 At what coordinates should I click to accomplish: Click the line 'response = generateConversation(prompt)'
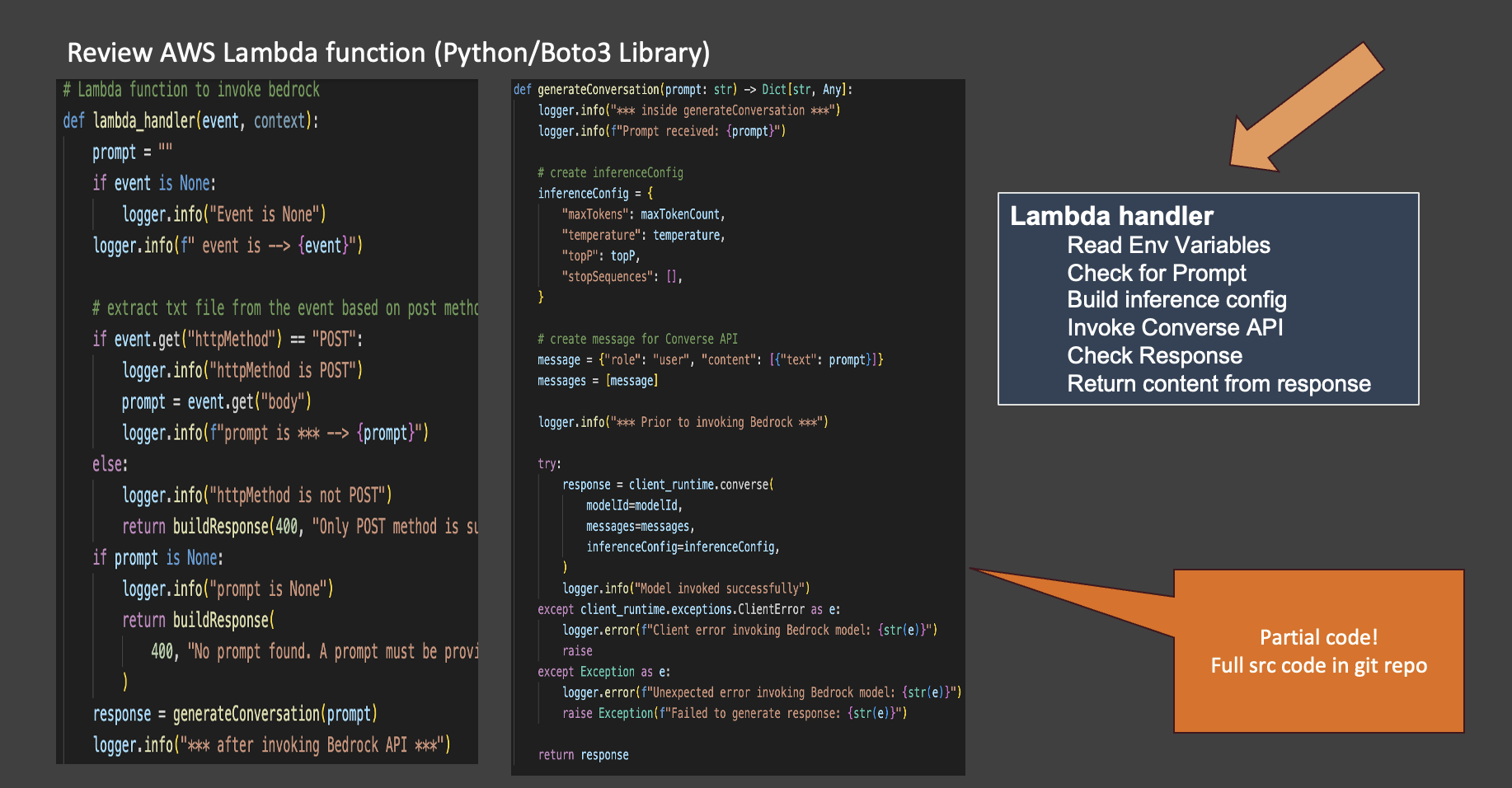pos(235,714)
